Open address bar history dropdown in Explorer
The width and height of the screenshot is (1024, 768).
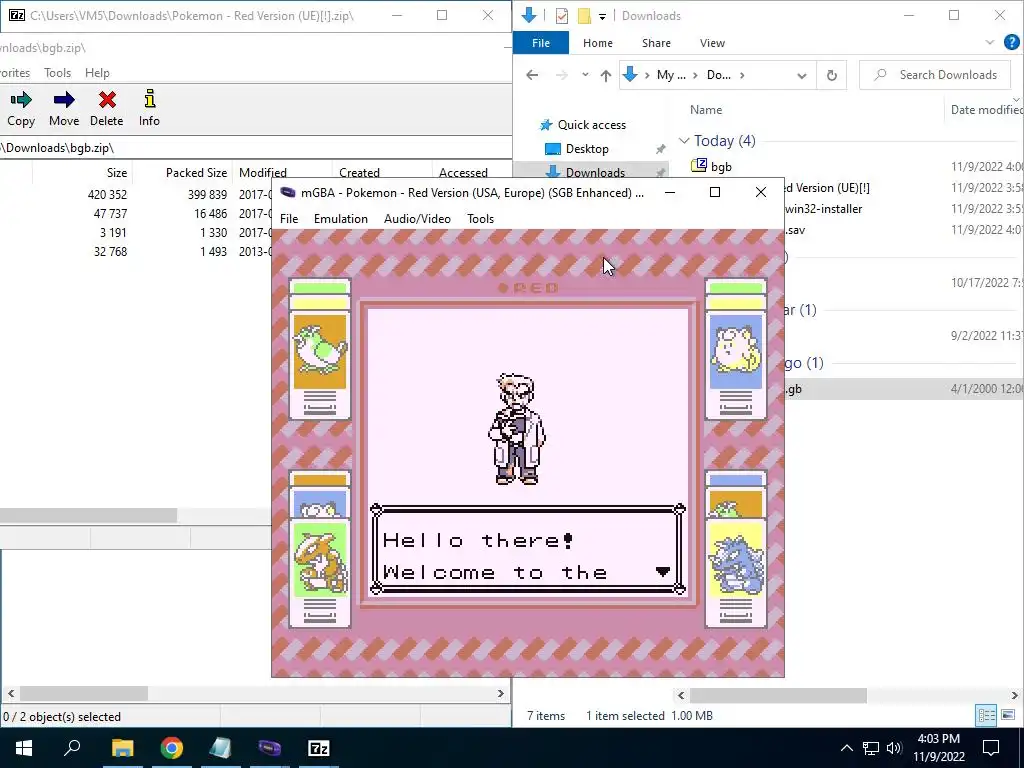point(801,76)
